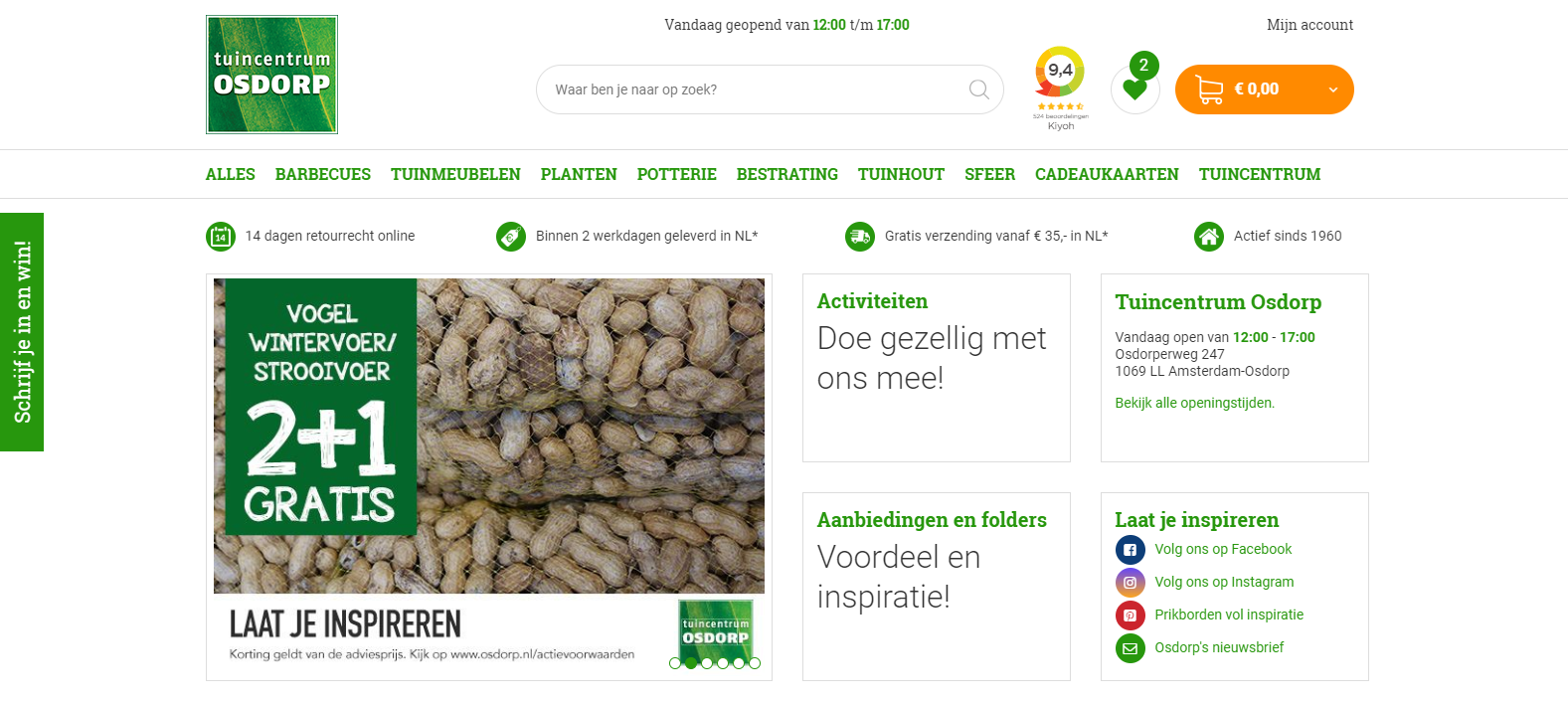Click the search magnifier icon
This screenshot has height=704, width=1568.
(978, 89)
